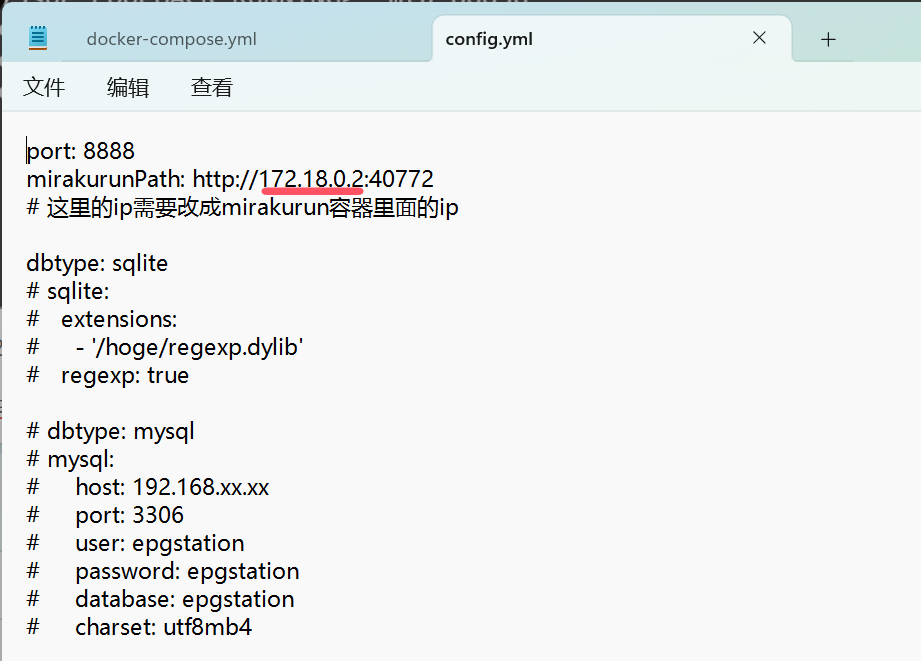Place the cursor on the dbtype: sqlite line

point(97,263)
